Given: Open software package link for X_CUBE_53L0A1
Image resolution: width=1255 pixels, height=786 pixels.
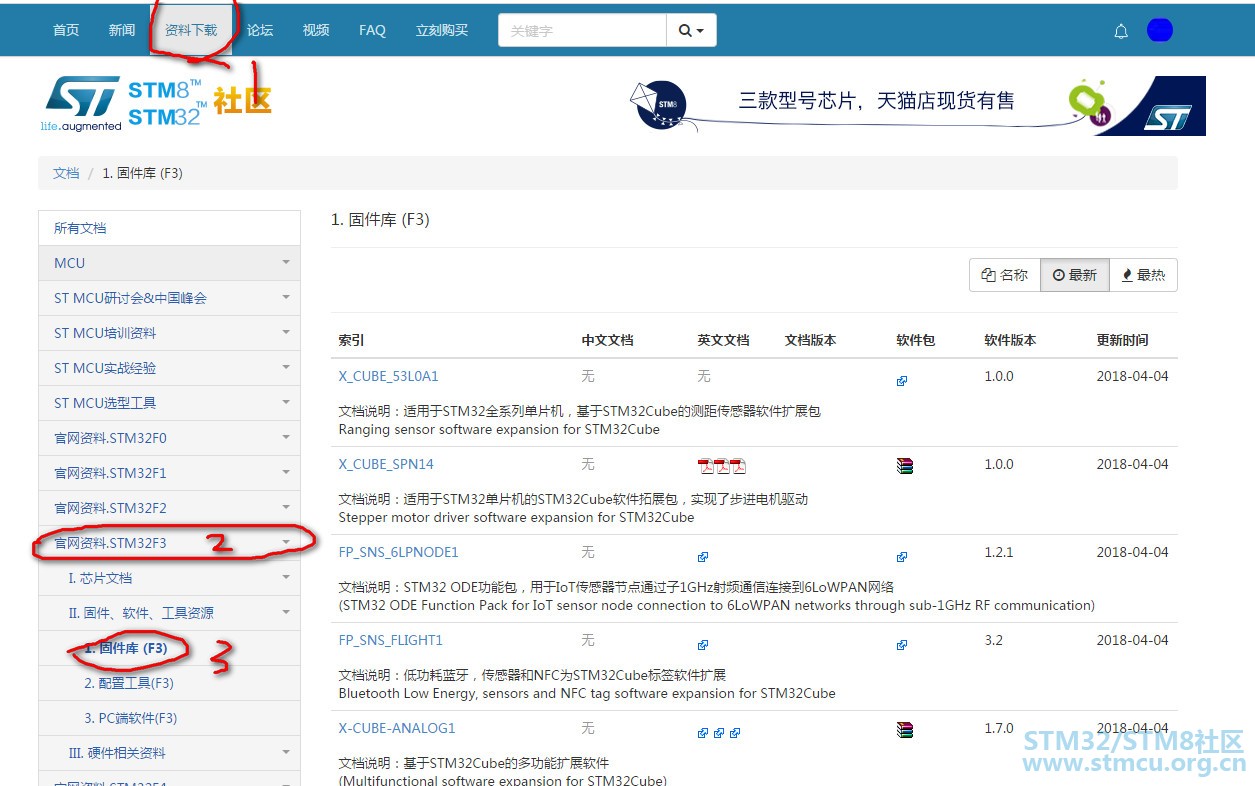Looking at the screenshot, I should point(902,381).
